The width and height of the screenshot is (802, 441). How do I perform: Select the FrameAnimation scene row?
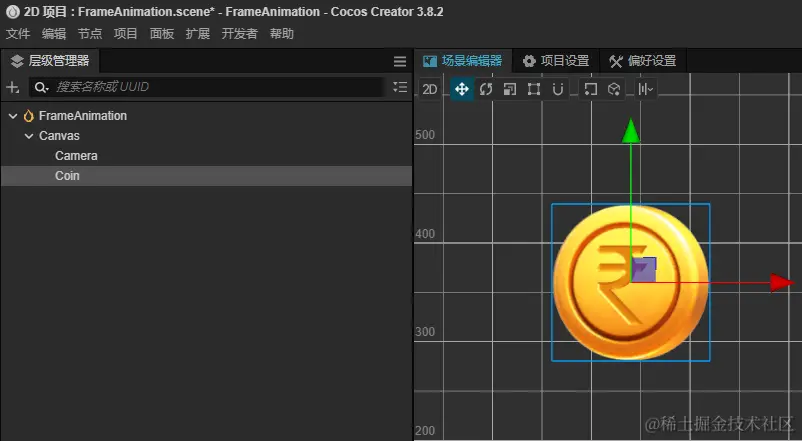tap(206, 116)
